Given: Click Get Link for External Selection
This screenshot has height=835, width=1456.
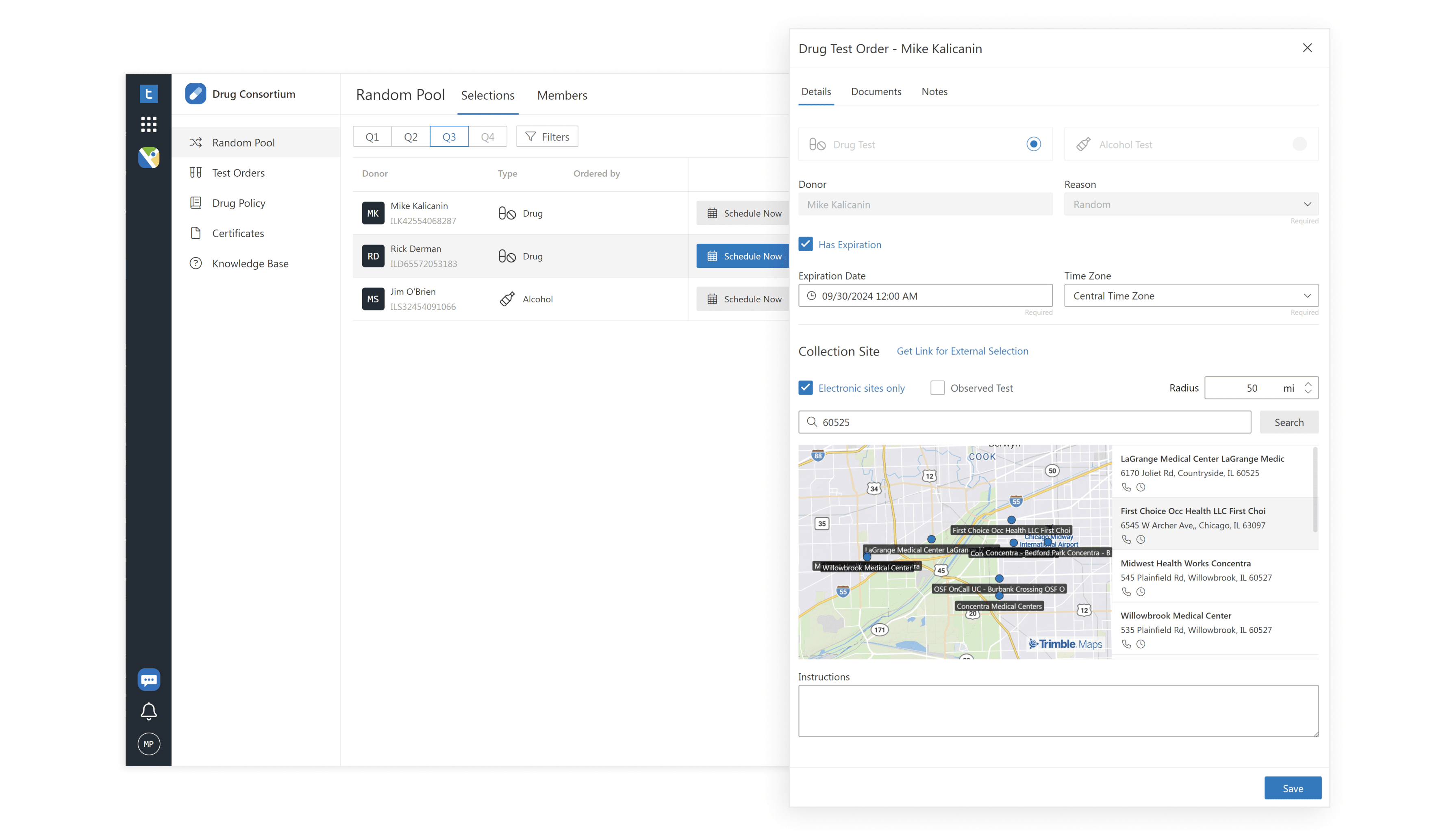Looking at the screenshot, I should tap(962, 351).
